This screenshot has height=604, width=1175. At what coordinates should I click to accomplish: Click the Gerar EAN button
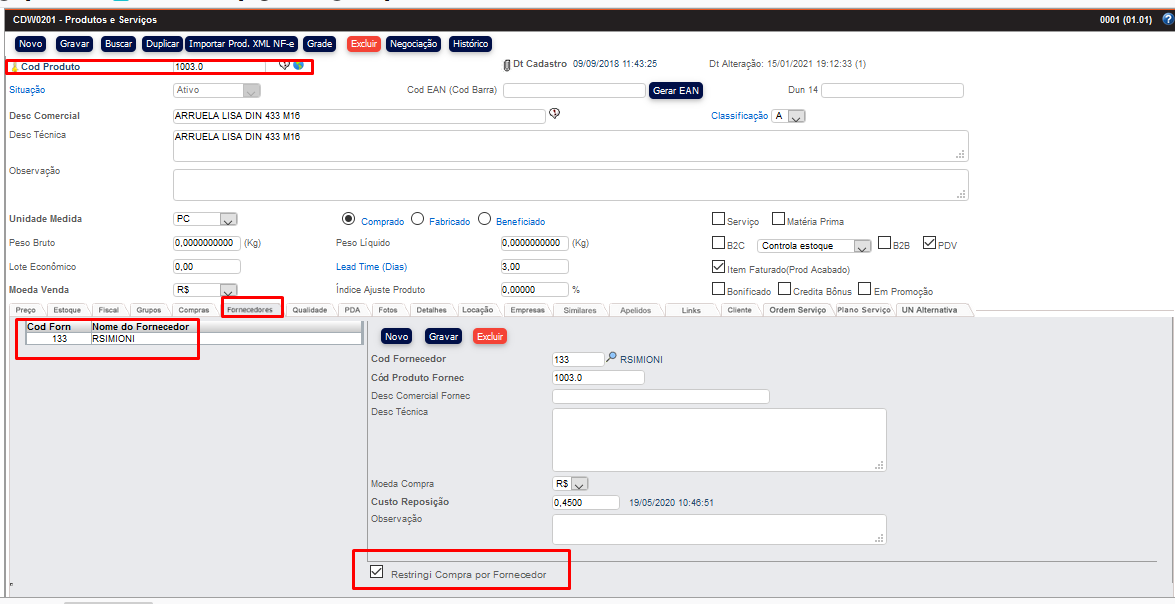click(676, 90)
